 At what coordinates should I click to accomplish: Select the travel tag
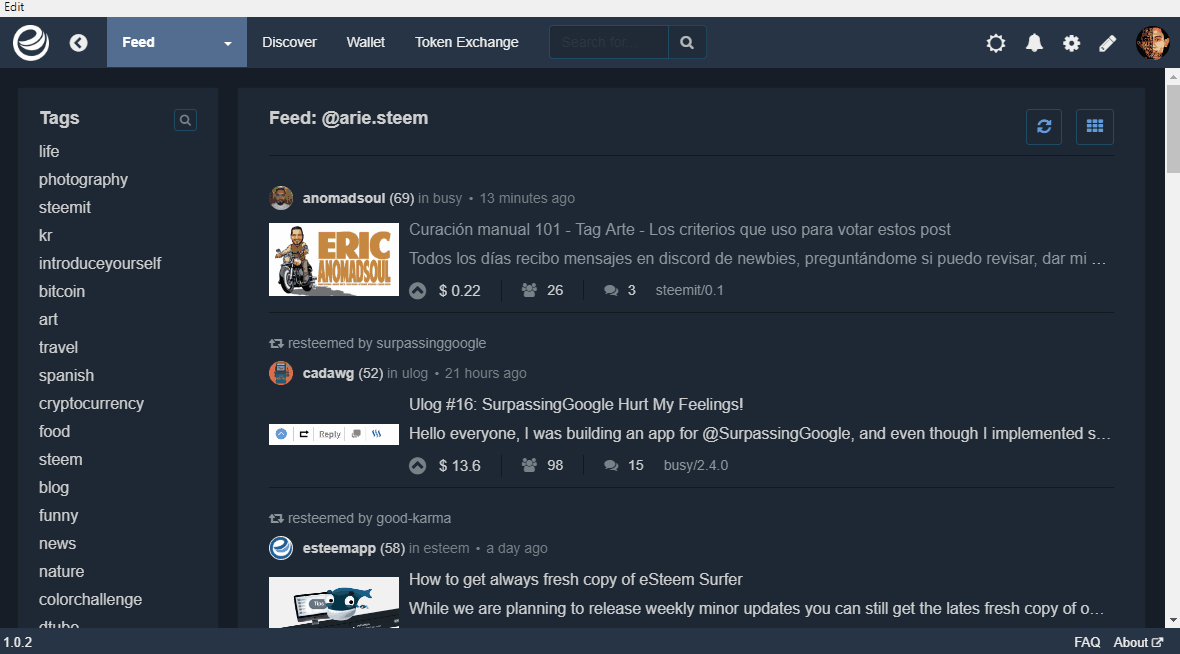coord(59,347)
